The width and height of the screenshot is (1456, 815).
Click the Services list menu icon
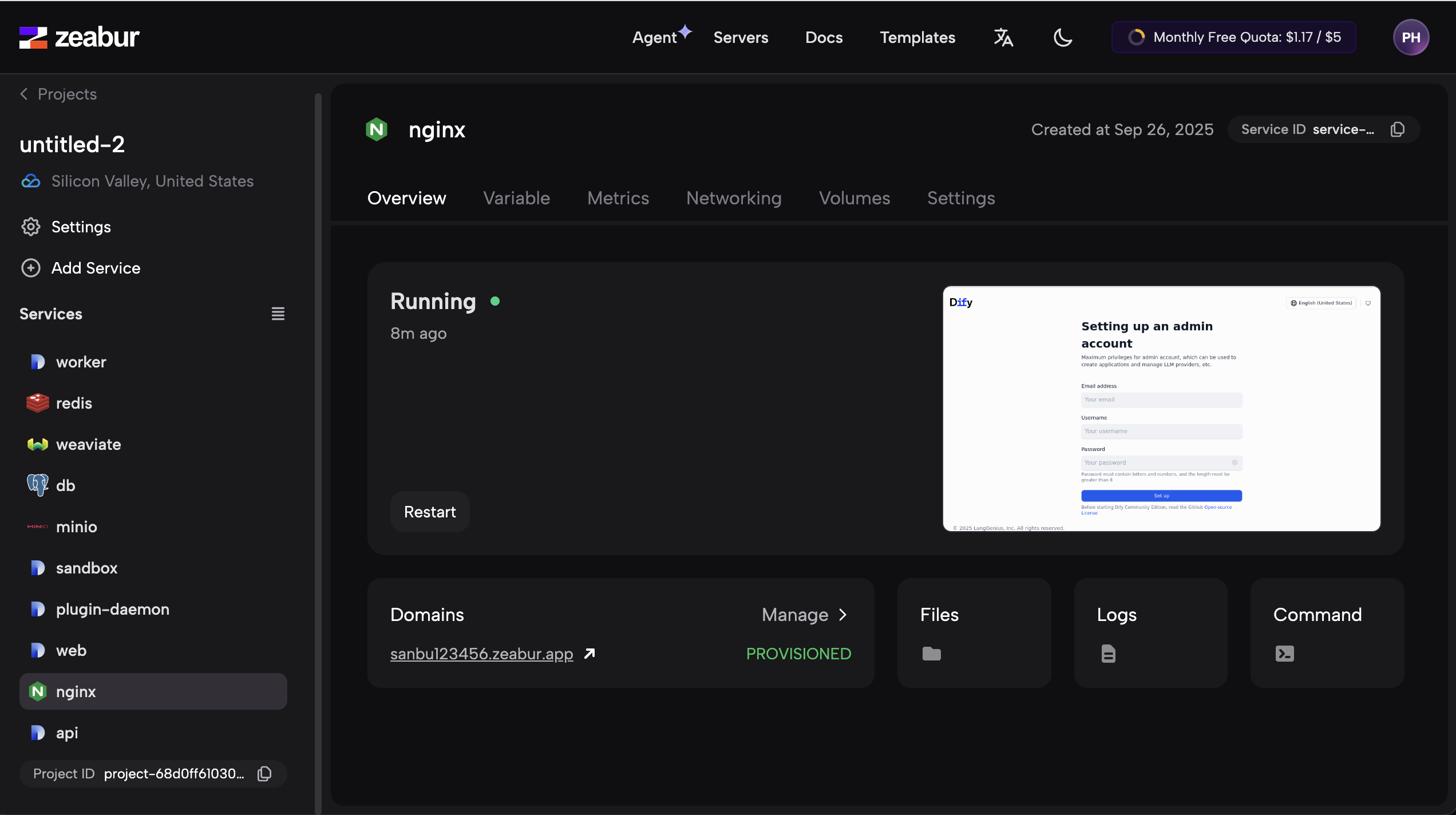[278, 314]
